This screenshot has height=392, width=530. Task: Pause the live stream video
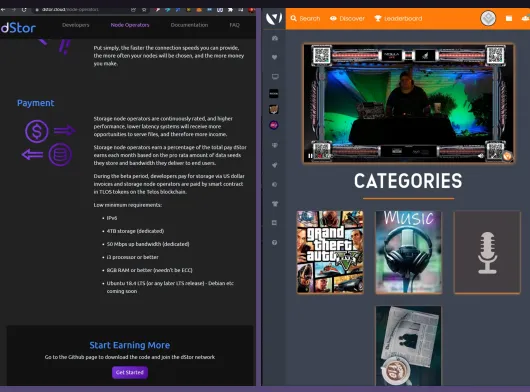310,156
